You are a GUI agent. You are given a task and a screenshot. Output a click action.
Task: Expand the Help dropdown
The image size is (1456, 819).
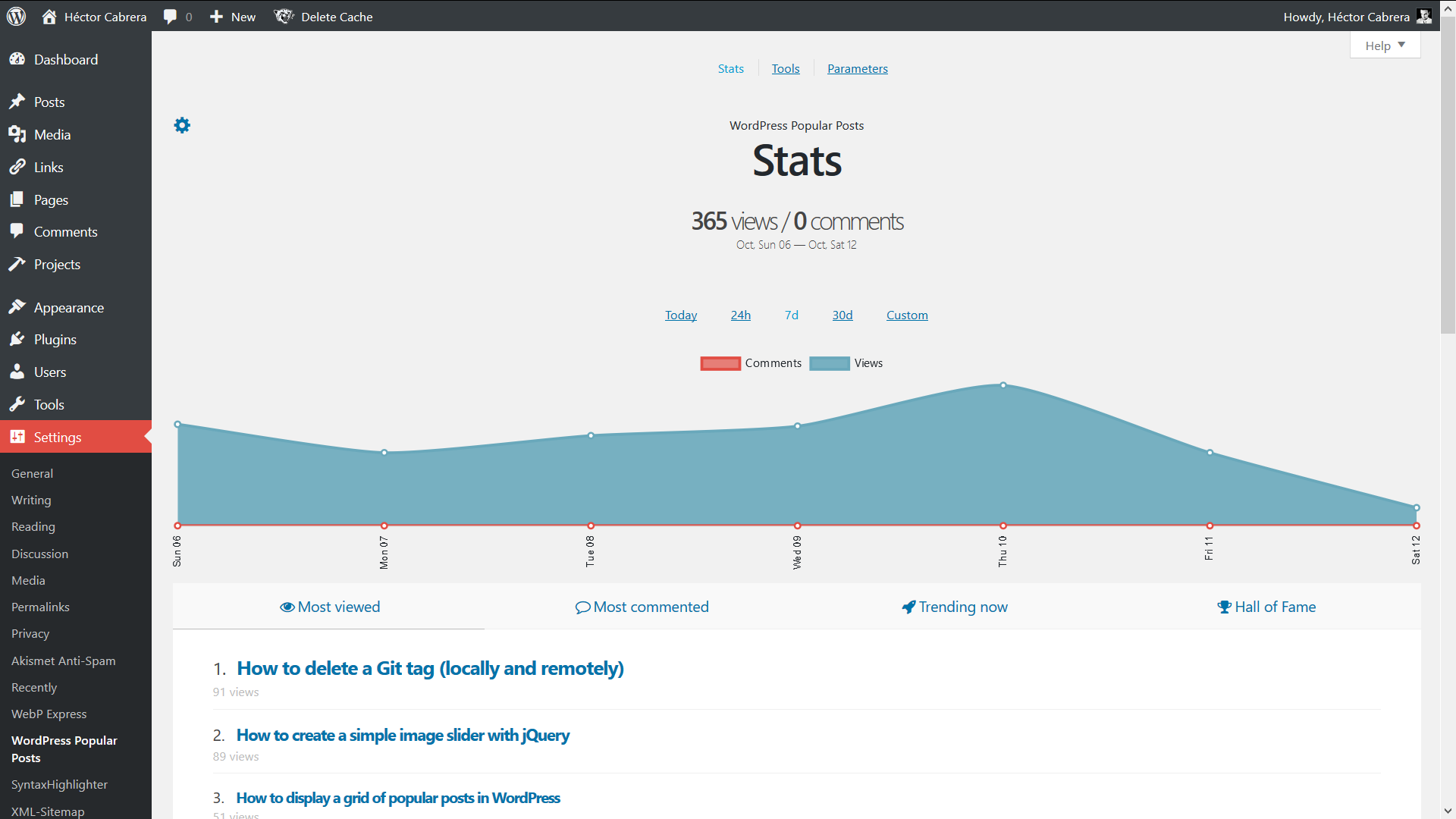point(1385,45)
